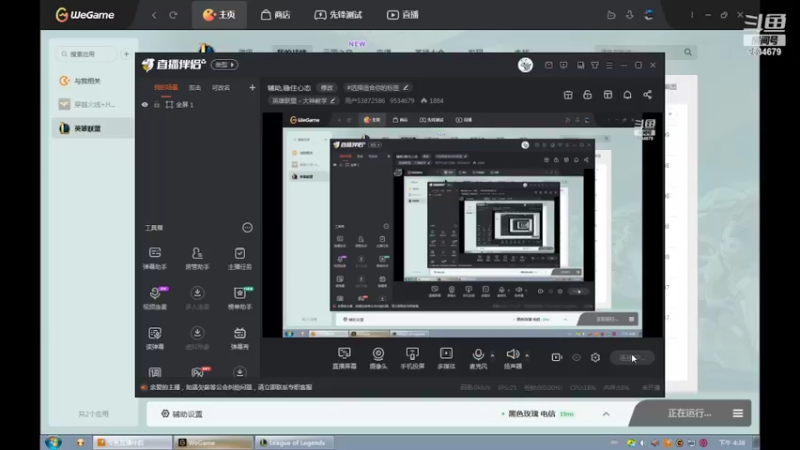Select the 全屏 1 source row
Screen dimensions: 800x450
[x=198, y=105]
